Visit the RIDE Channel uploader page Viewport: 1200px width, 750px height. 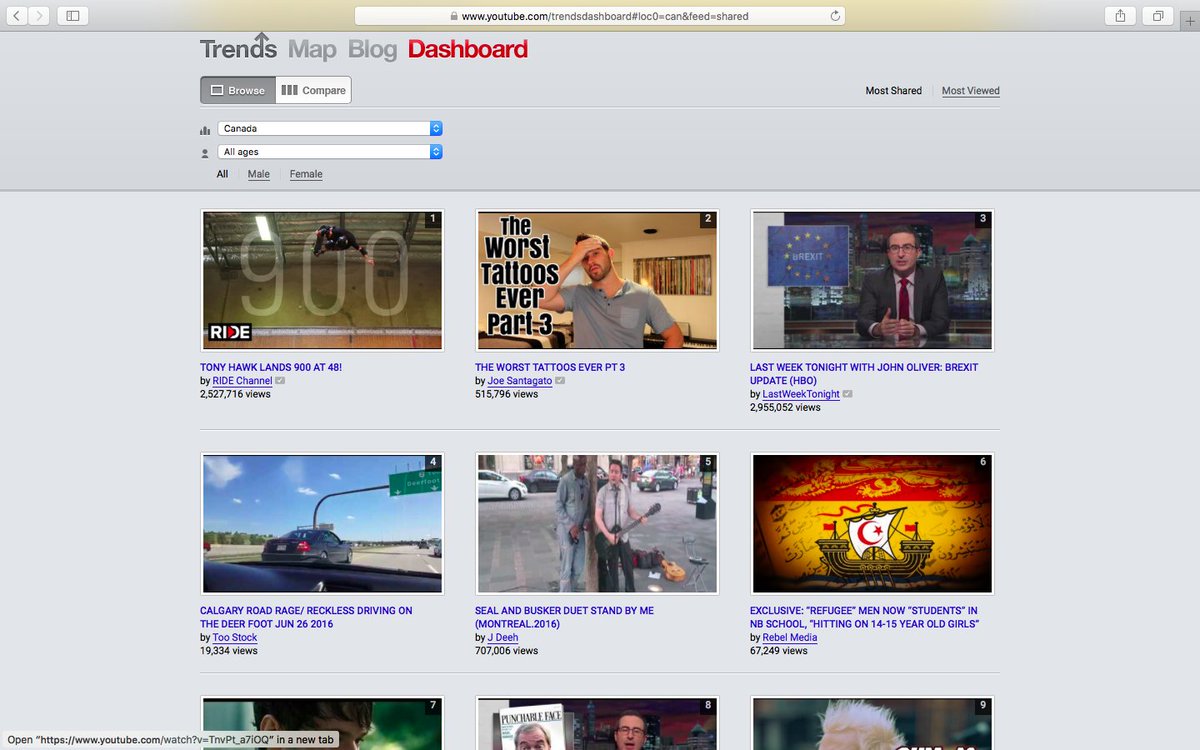[x=243, y=381]
